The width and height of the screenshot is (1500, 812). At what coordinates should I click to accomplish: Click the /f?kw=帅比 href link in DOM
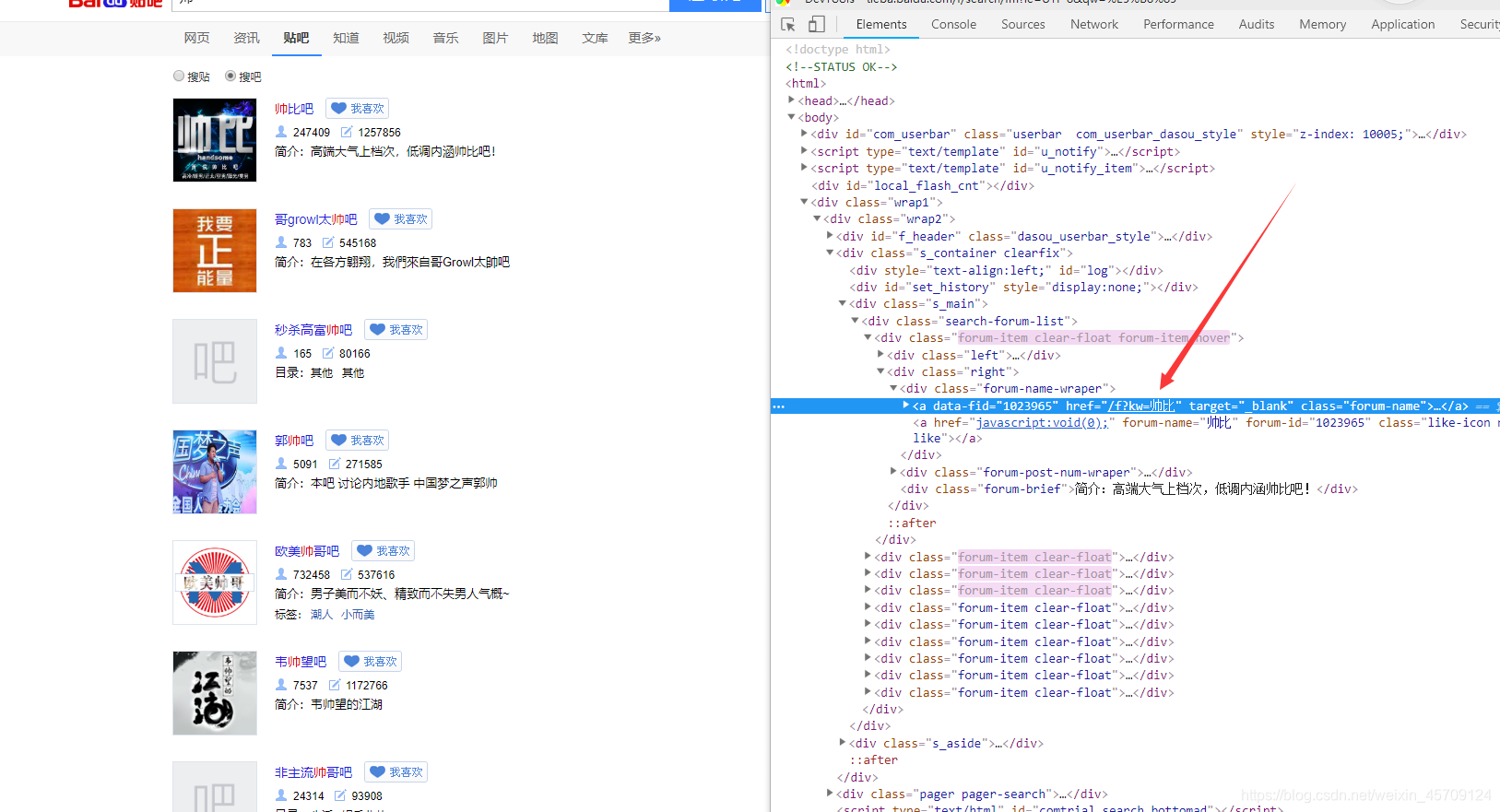pos(1141,406)
